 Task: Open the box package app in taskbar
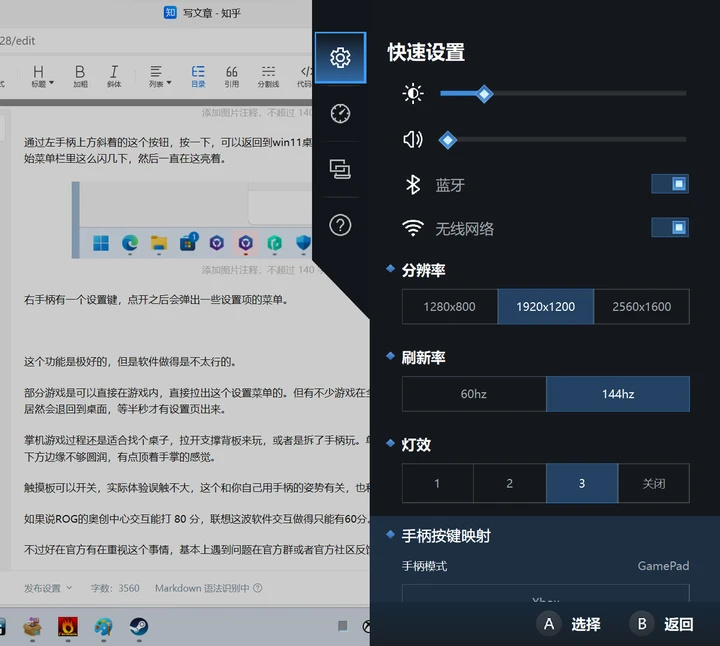[x=32, y=627]
